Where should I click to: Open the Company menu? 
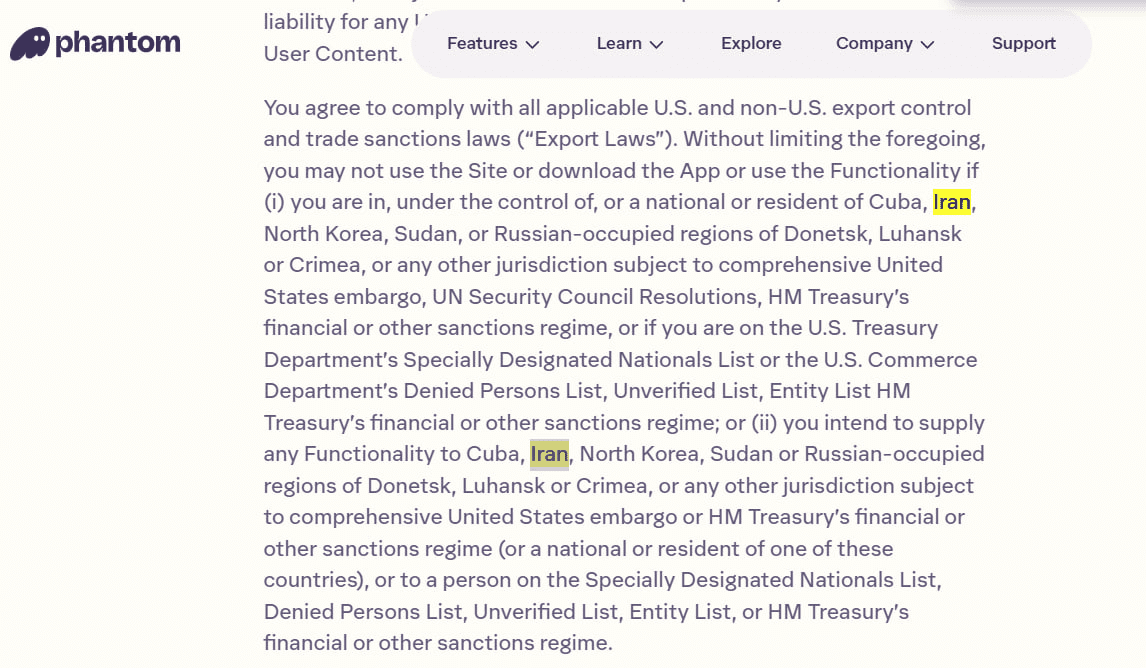point(874,44)
